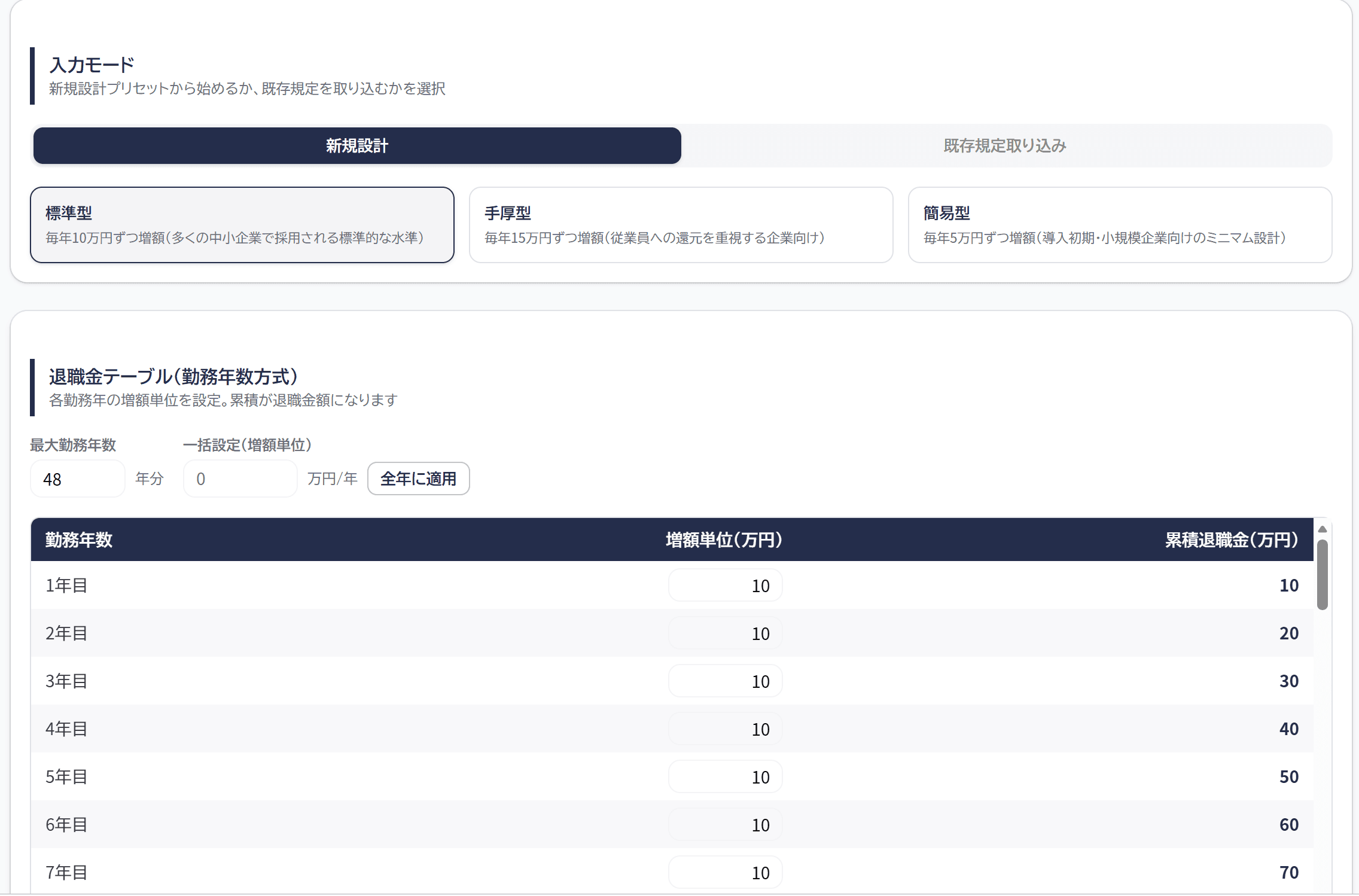This screenshot has height=896, width=1359.
Task: Edit 増額単位 for 4年目 row
Action: 726,729
